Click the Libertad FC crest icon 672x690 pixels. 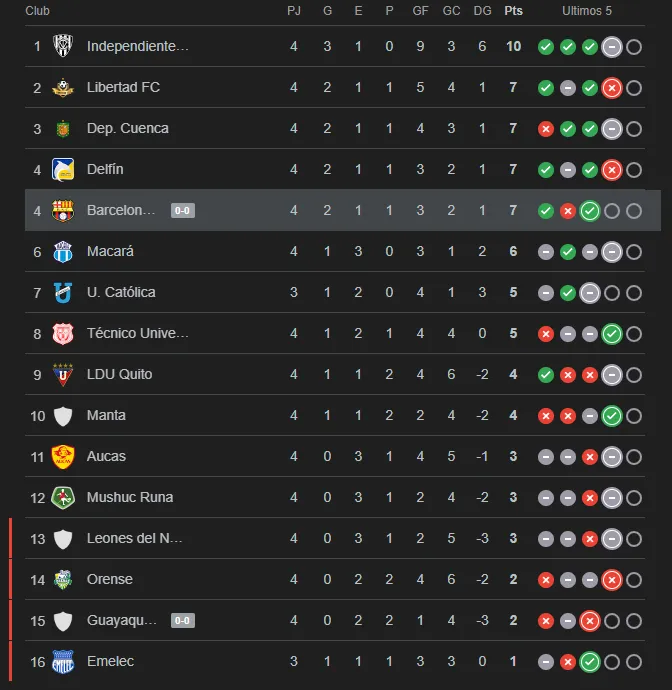pyautogui.click(x=64, y=87)
